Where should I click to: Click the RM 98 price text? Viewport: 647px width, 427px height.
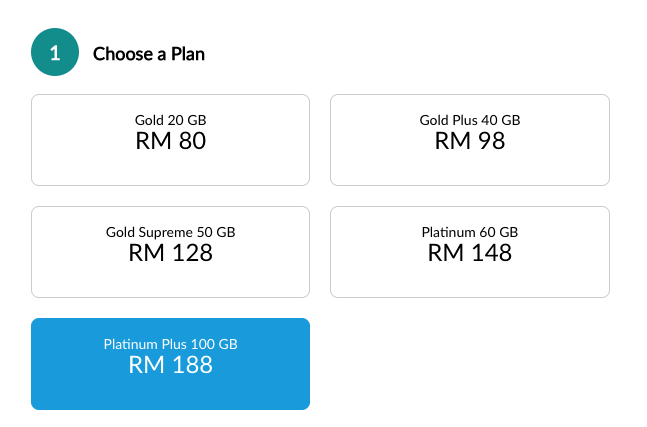(x=470, y=141)
